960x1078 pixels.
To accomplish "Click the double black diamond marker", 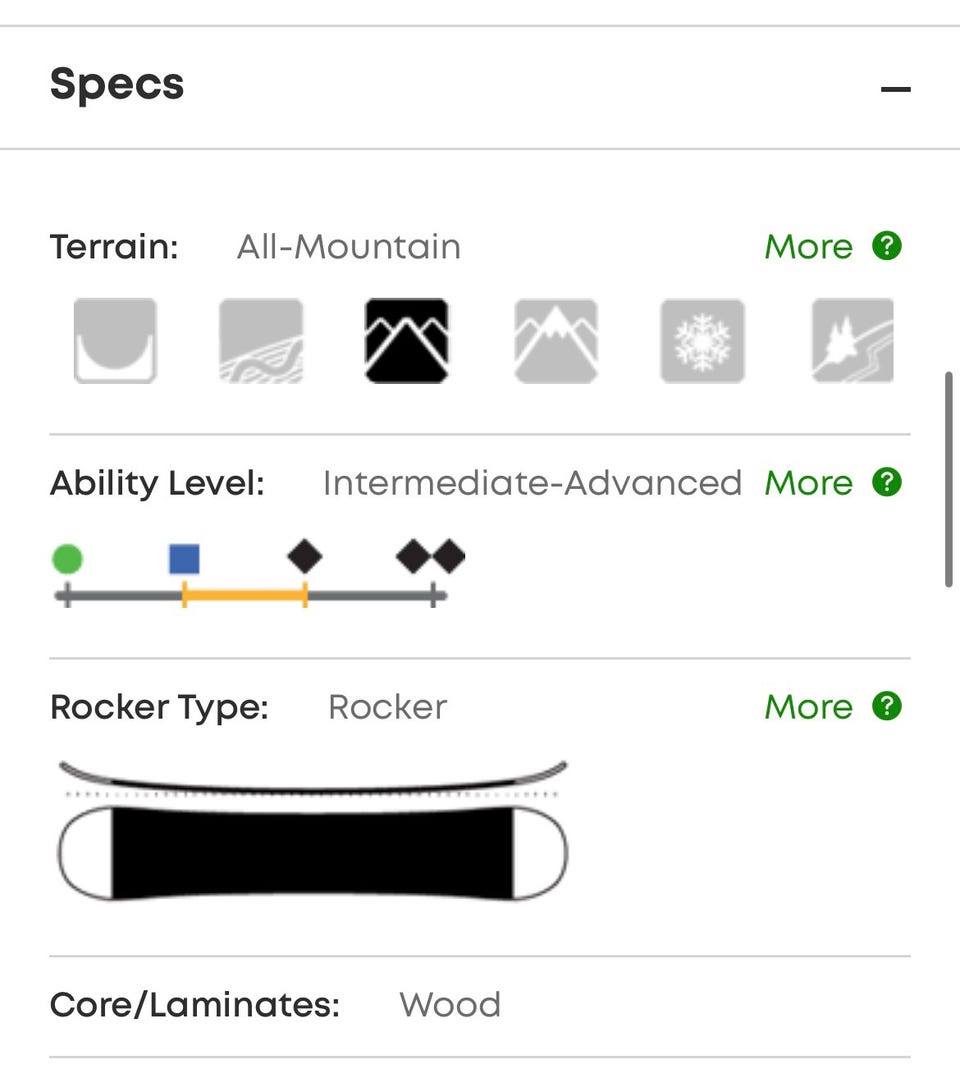I will [431, 557].
